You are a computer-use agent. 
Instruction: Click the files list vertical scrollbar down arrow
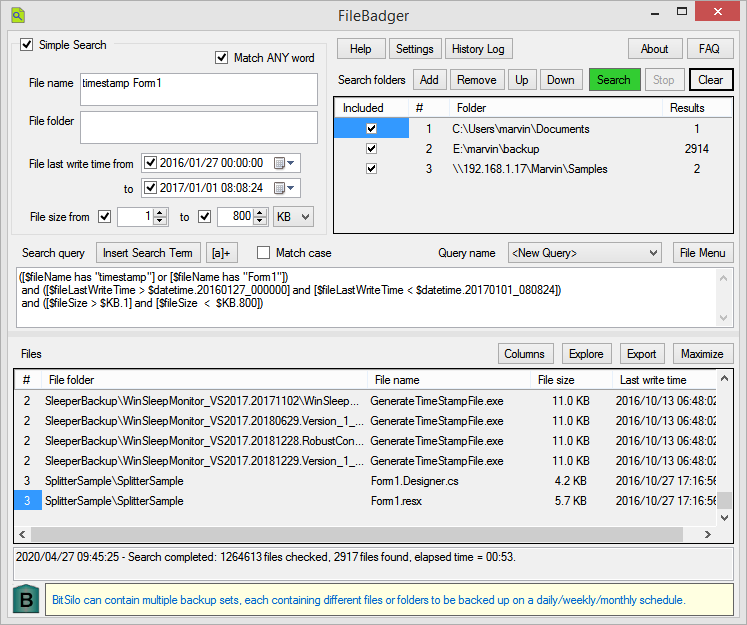tap(724, 518)
